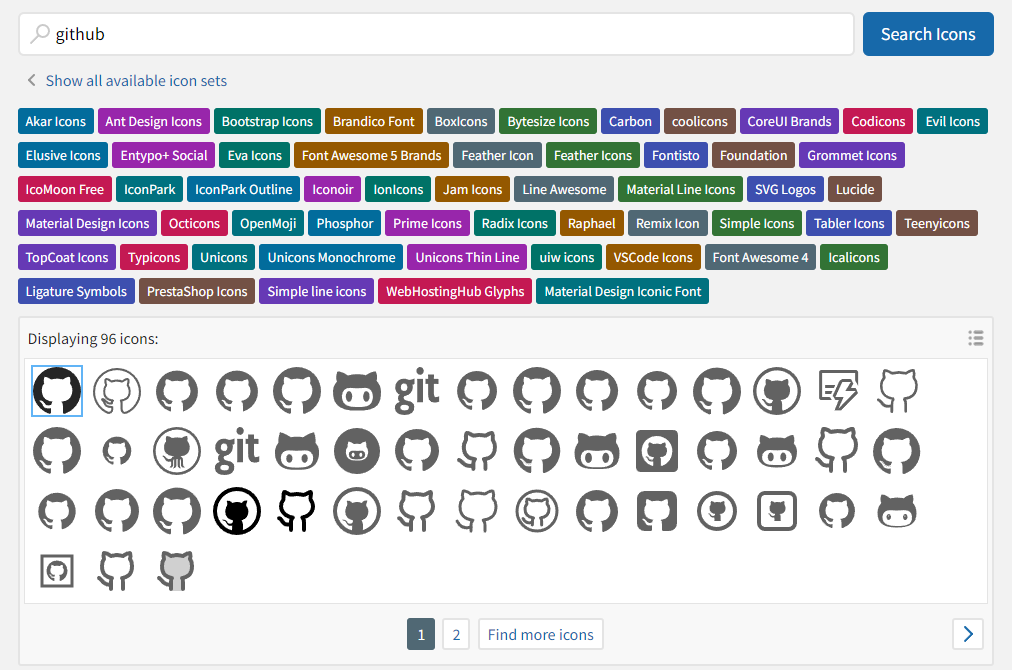Screen dimensions: 1012x670
Task: Click the Search Icons button
Action: 928,34
